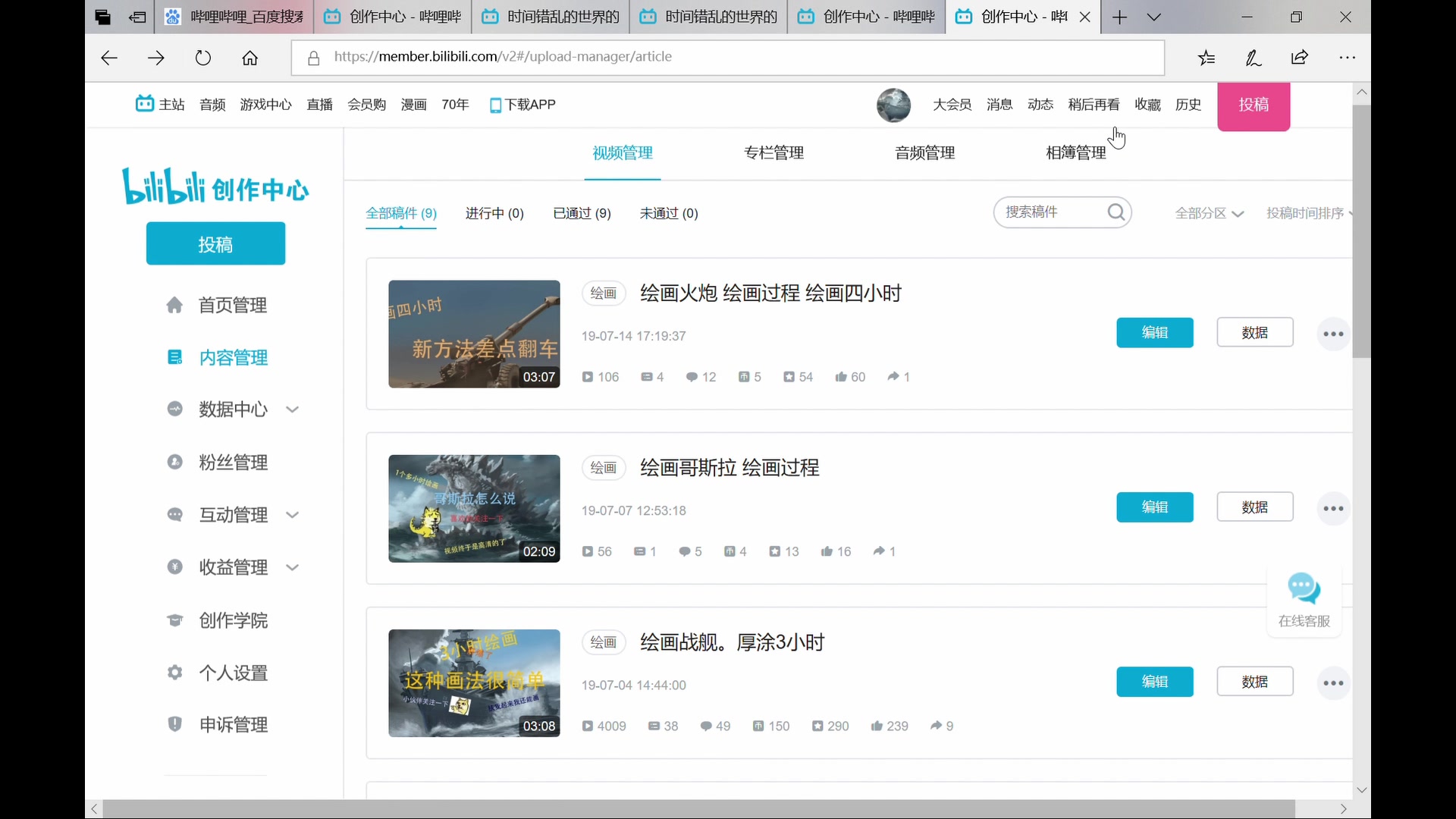
Task: Click the 申诉管理 shield icon
Action: coord(175,724)
